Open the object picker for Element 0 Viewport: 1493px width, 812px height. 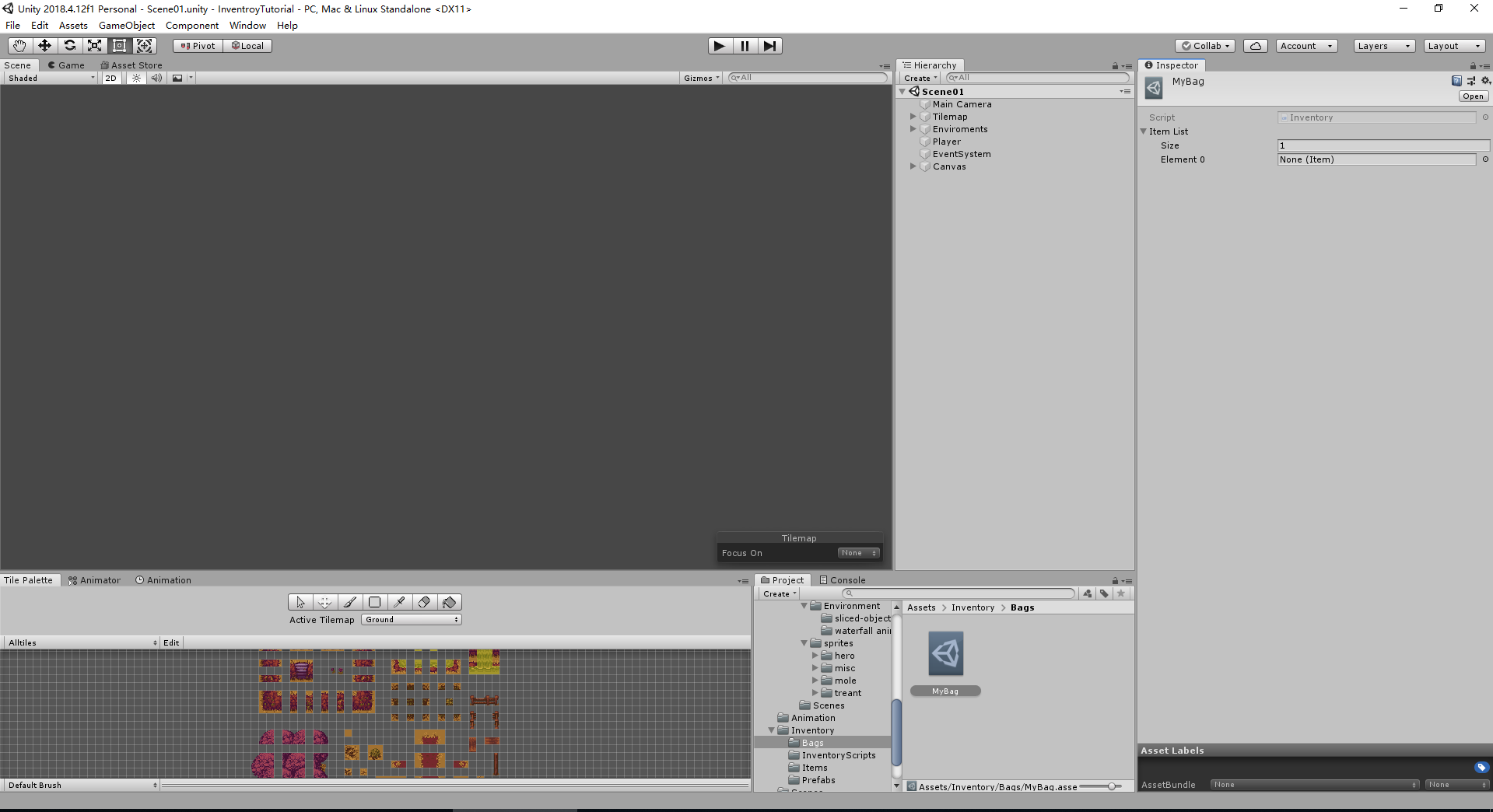tap(1484, 159)
